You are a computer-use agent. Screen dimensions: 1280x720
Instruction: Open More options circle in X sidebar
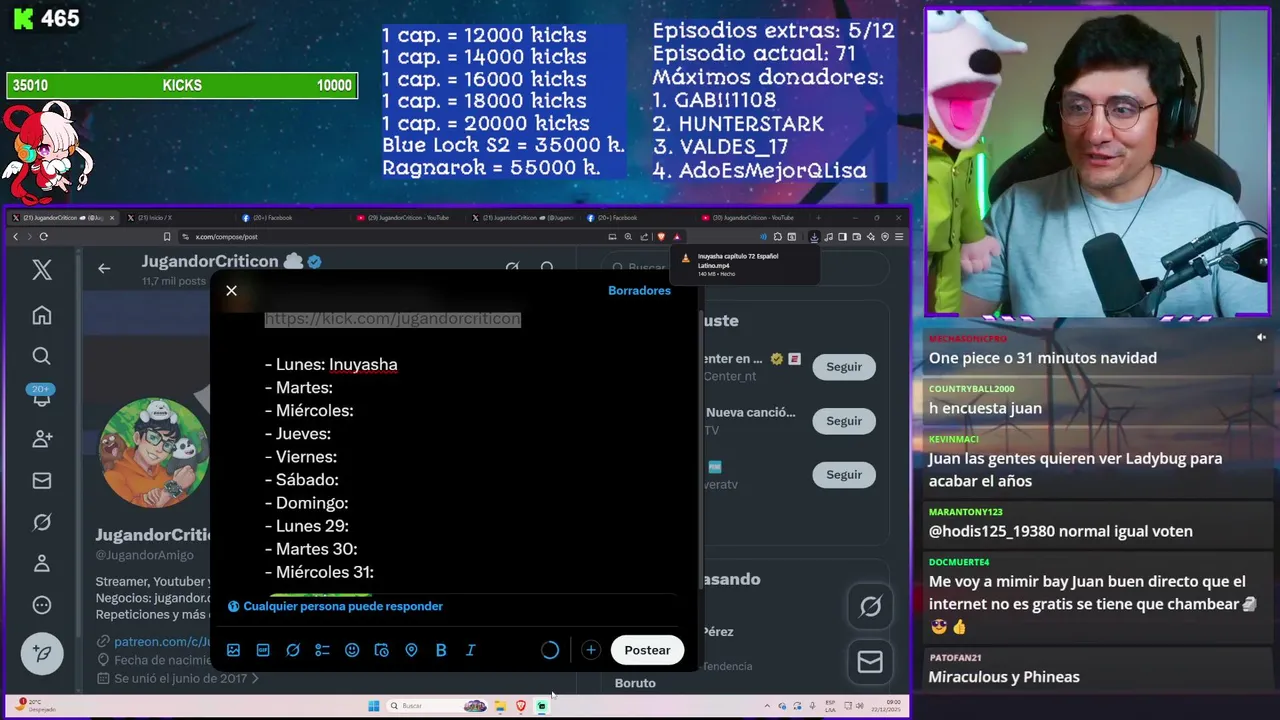[x=42, y=605]
